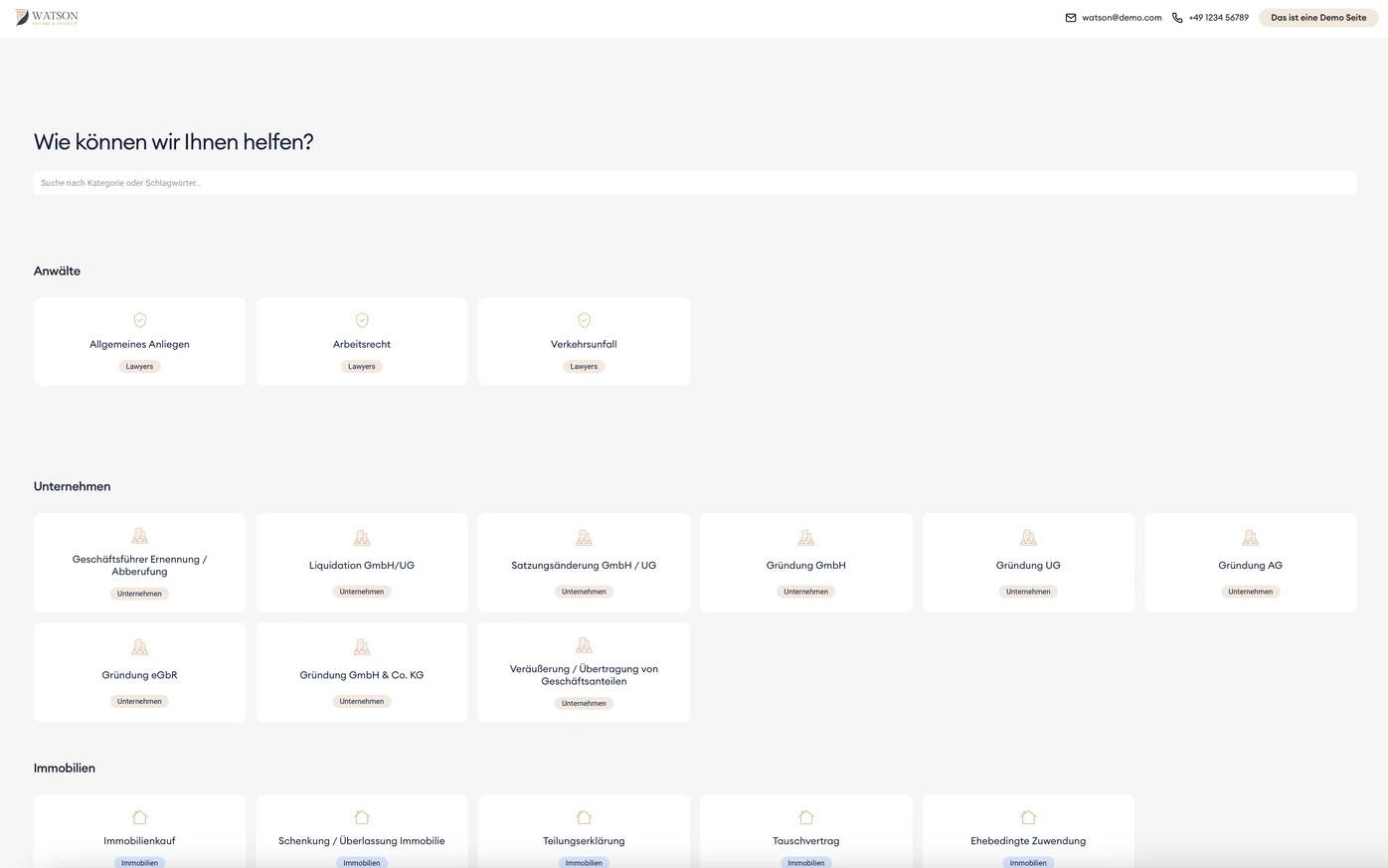Click the 'Gründung GmbH & Co. KG' title
Screen dimensions: 1388x868
click(362, 675)
